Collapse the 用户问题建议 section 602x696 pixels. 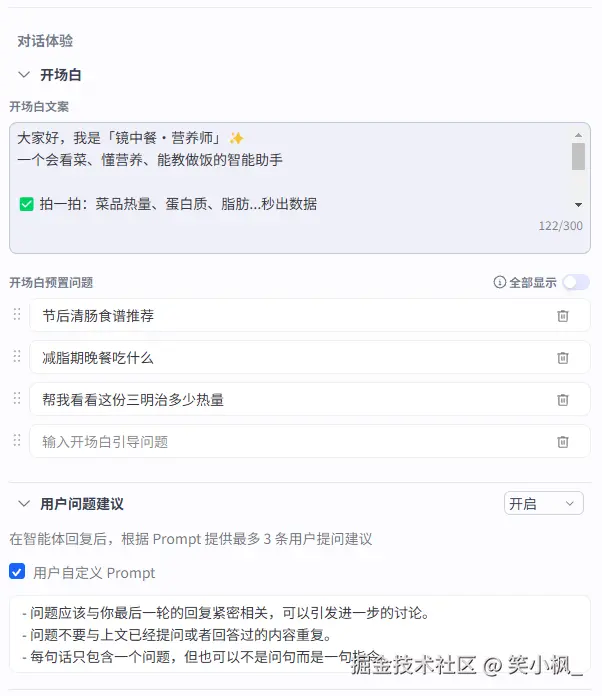pyautogui.click(x=24, y=504)
